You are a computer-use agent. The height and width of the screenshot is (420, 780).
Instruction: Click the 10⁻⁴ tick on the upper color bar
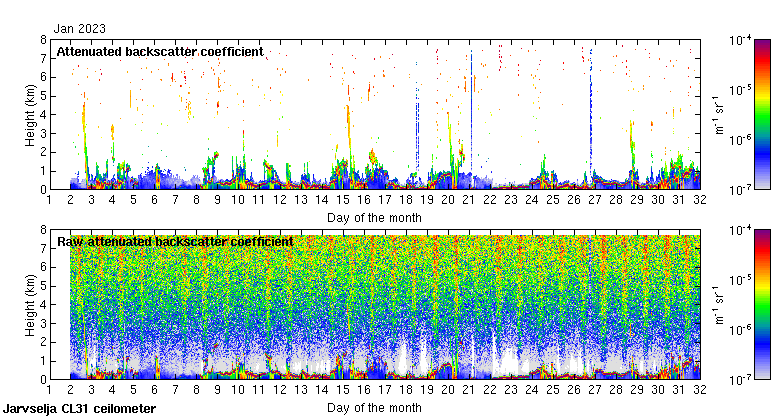point(740,40)
